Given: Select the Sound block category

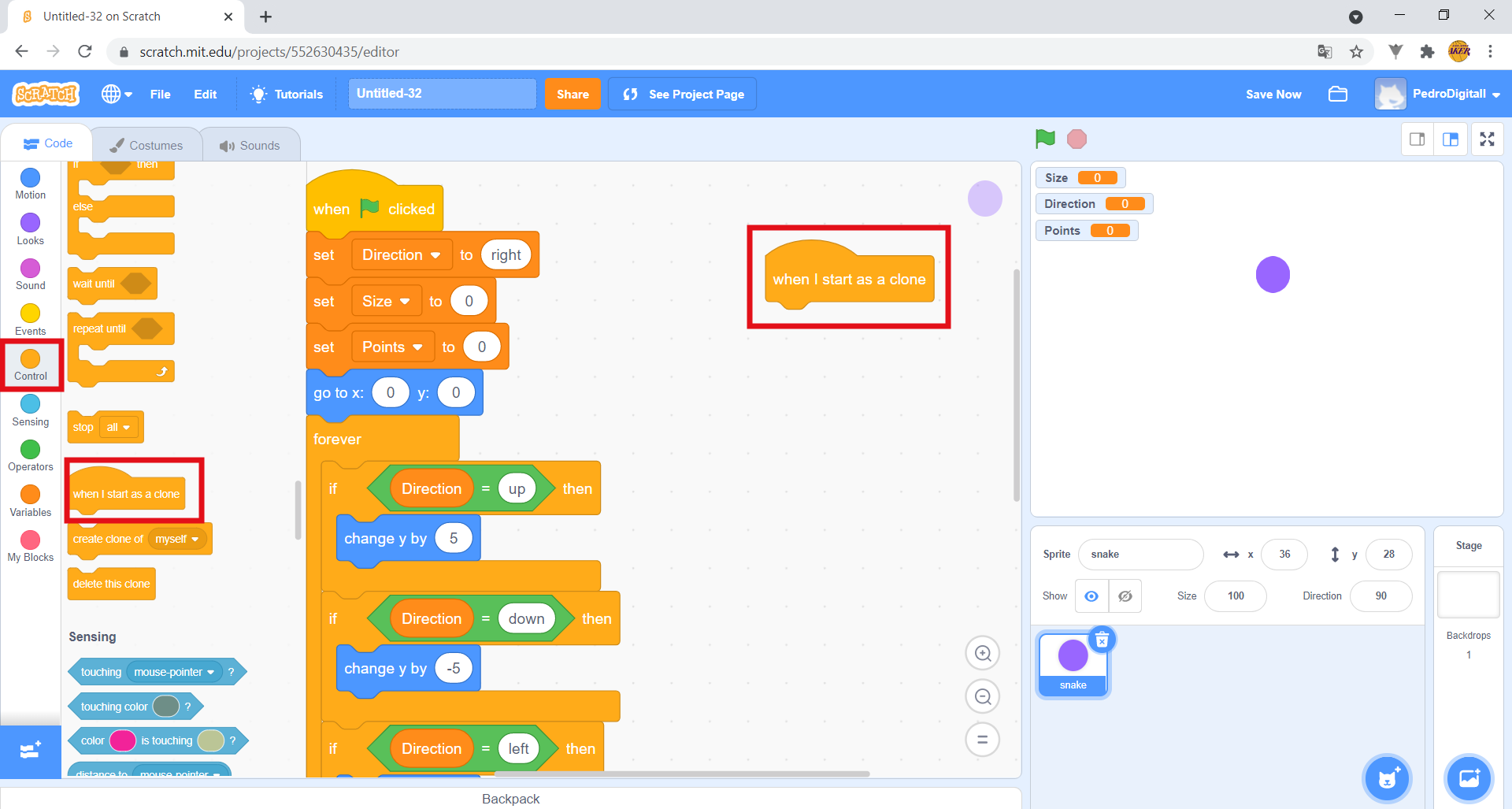Looking at the screenshot, I should [30, 275].
